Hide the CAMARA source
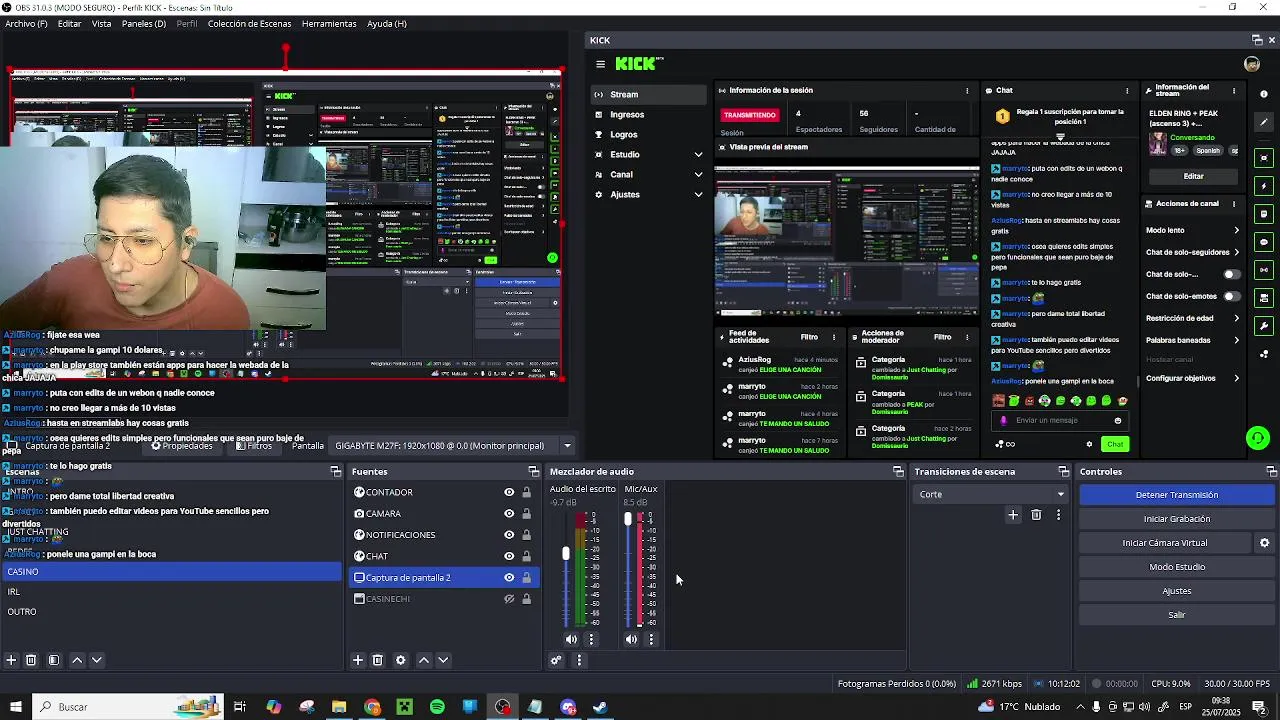Viewport: 1280px width, 720px height. (509, 513)
